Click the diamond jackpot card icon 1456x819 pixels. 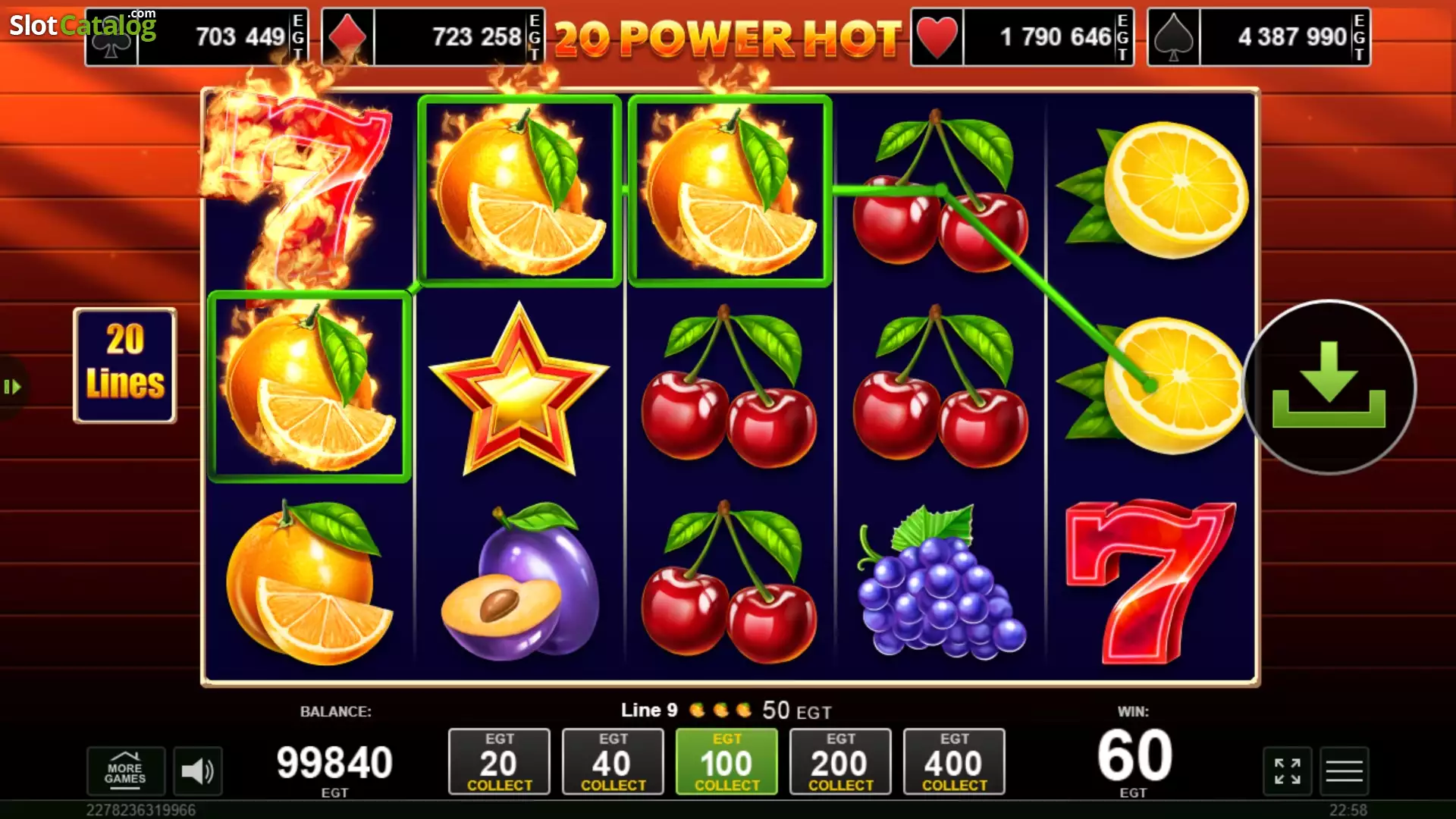tap(348, 37)
